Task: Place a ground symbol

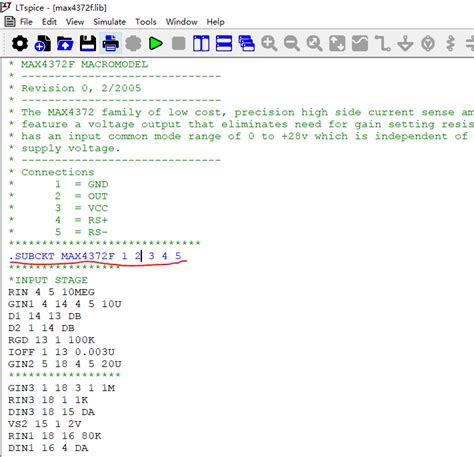Action: 405,44
